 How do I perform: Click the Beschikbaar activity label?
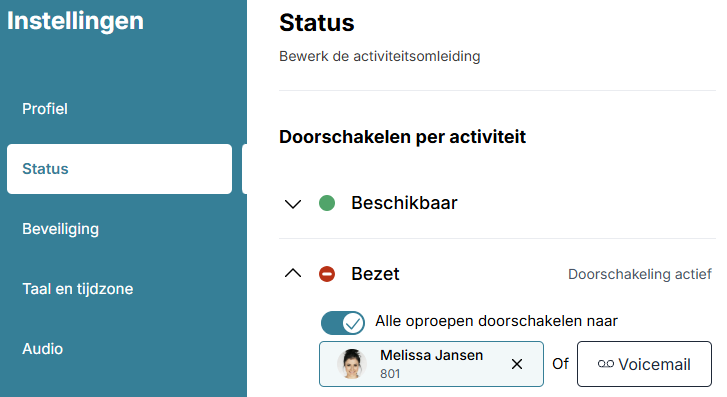[x=404, y=203]
